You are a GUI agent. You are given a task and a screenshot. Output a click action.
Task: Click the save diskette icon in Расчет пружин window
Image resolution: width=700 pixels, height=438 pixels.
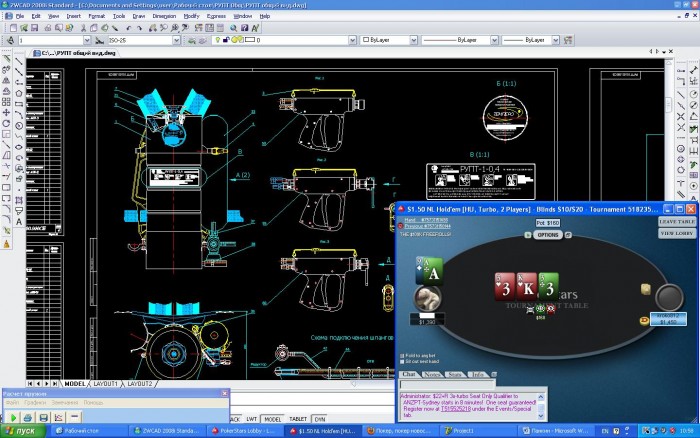[43, 417]
